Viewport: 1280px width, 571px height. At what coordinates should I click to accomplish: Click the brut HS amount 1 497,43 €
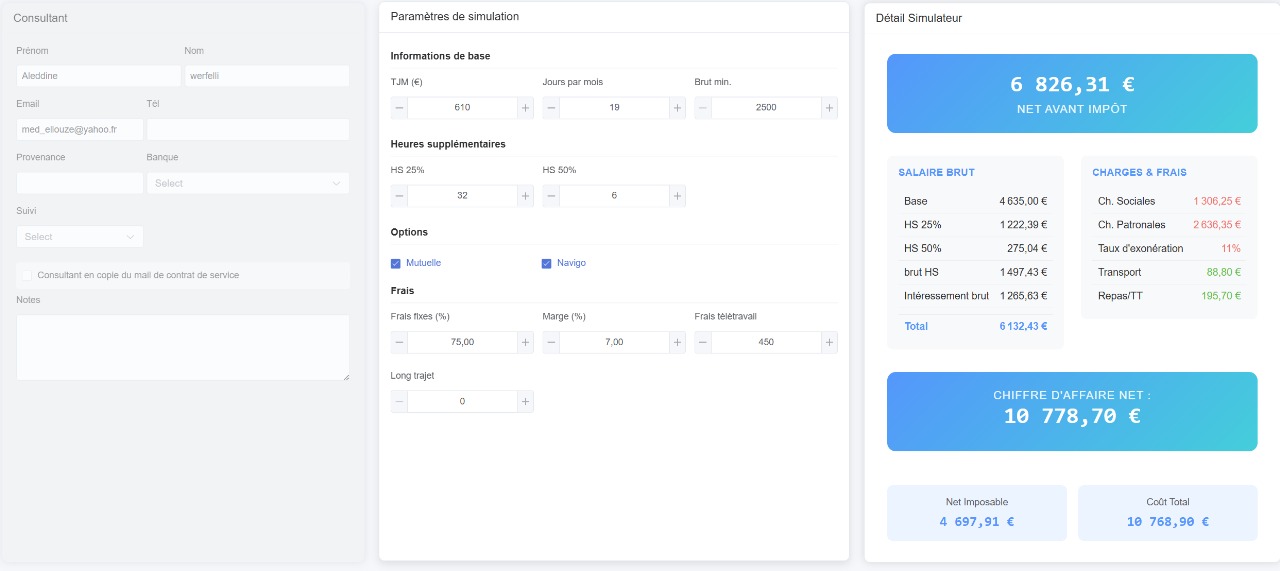coord(1023,272)
